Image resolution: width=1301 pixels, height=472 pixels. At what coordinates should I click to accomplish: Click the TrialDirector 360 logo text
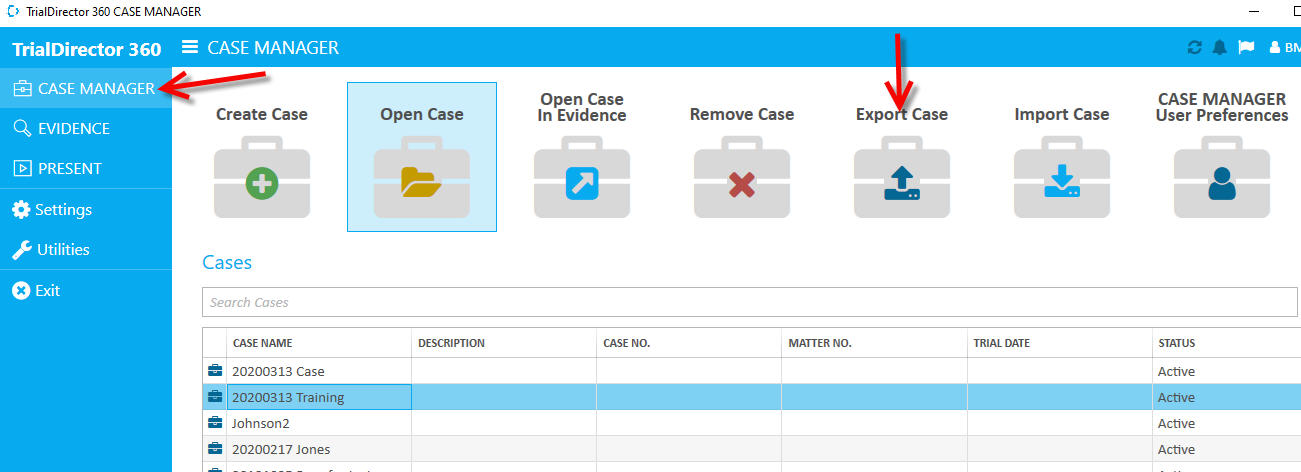coord(86,49)
